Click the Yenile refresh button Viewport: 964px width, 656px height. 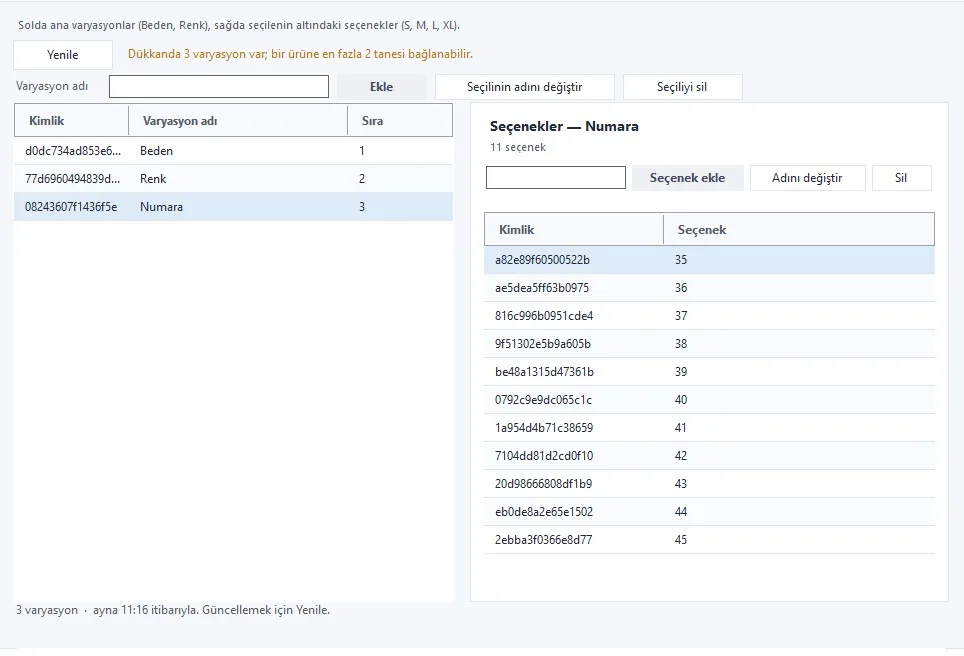pyautogui.click(x=63, y=55)
